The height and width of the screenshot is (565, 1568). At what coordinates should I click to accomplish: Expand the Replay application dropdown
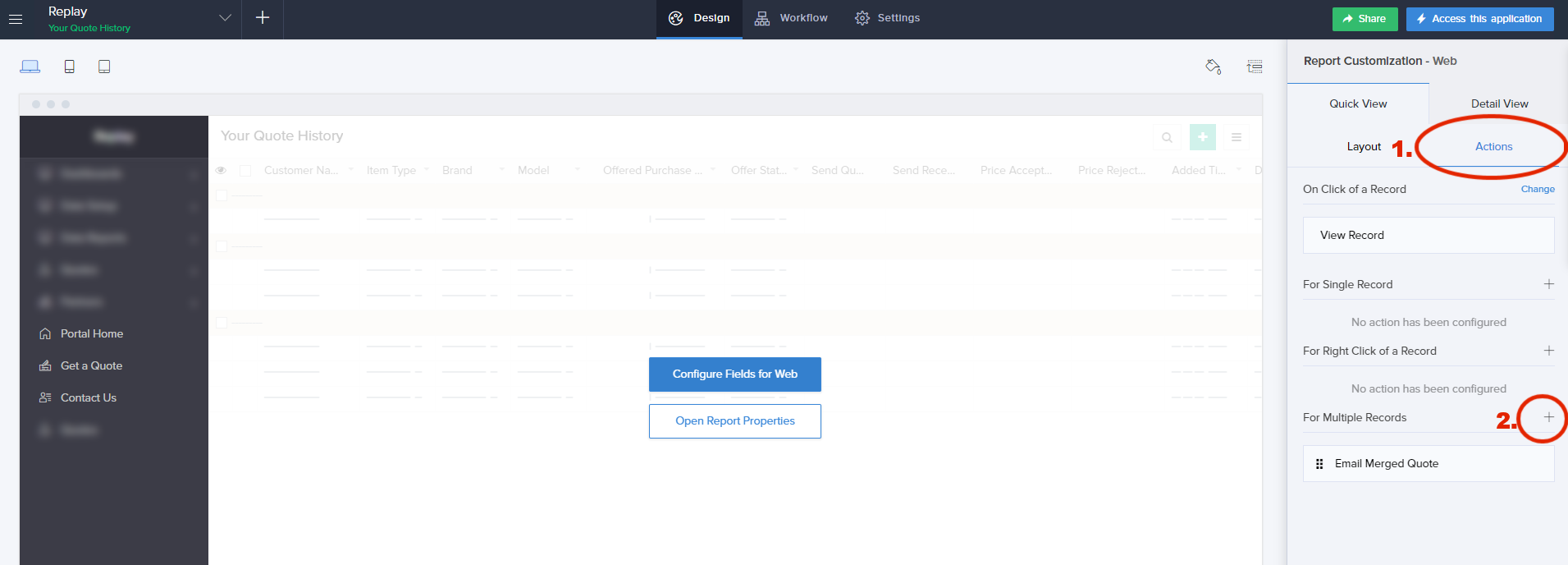click(225, 18)
